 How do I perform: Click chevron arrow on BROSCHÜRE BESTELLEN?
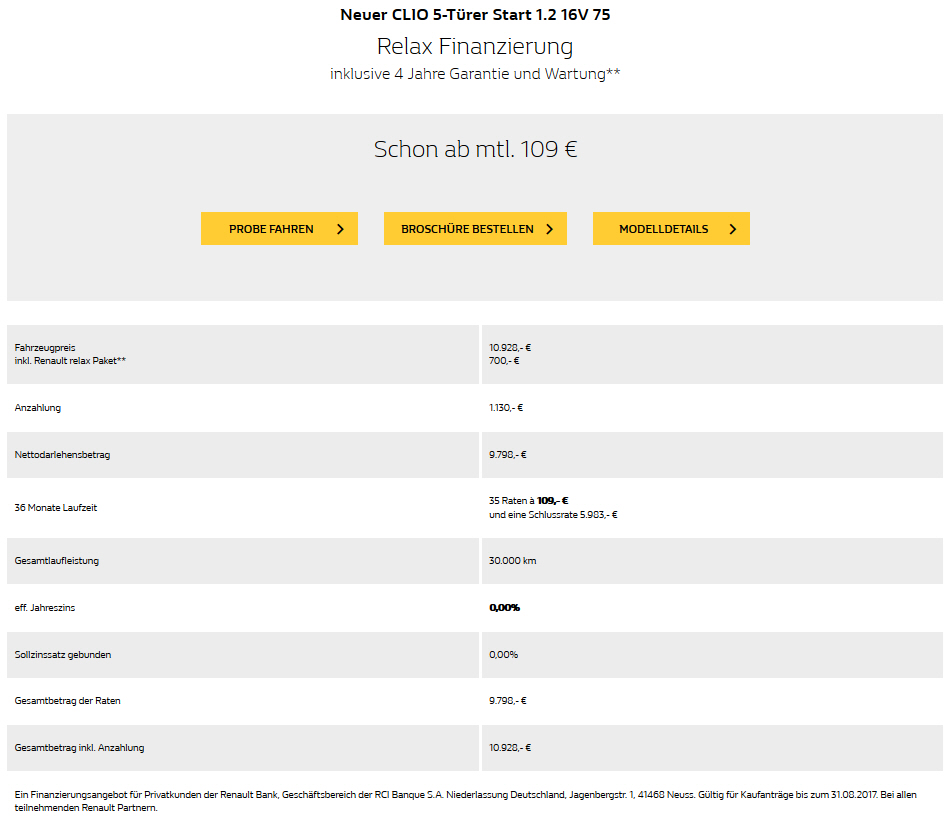[550, 229]
